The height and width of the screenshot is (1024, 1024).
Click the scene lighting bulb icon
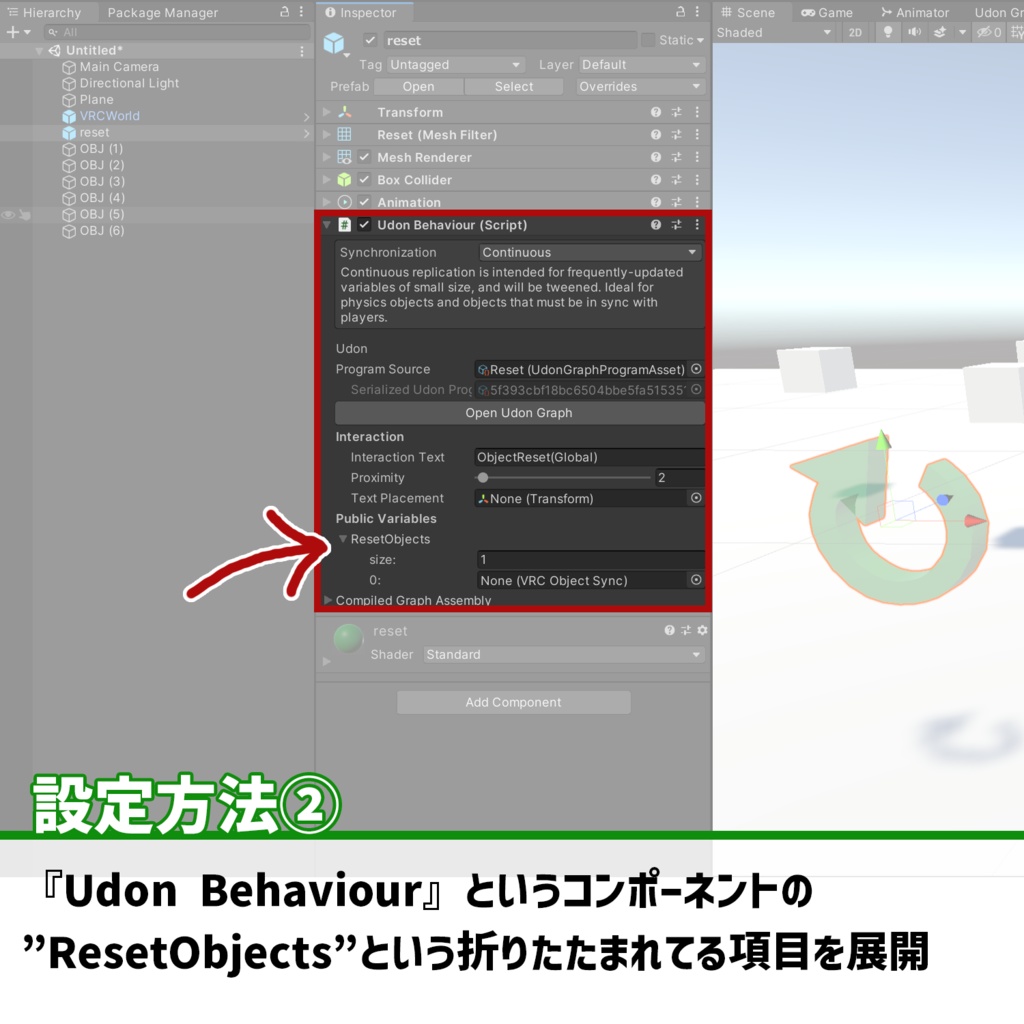888,32
